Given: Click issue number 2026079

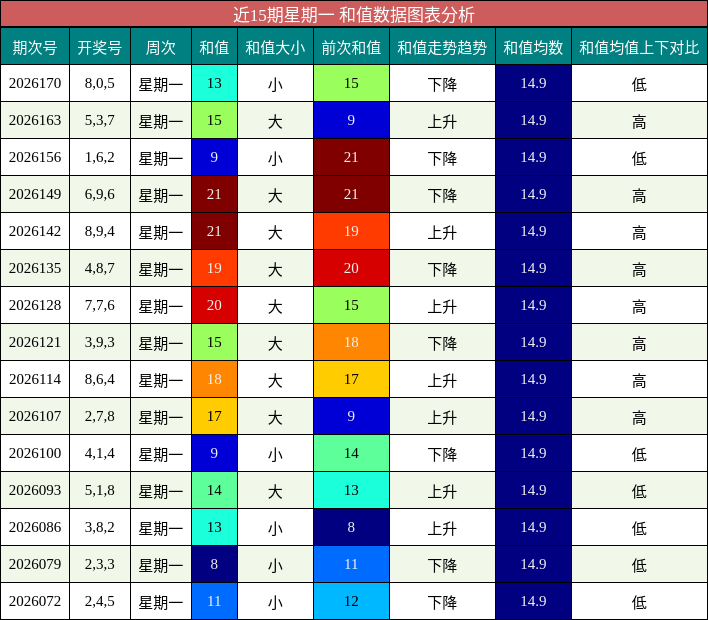Looking at the screenshot, I should click(x=35, y=564).
